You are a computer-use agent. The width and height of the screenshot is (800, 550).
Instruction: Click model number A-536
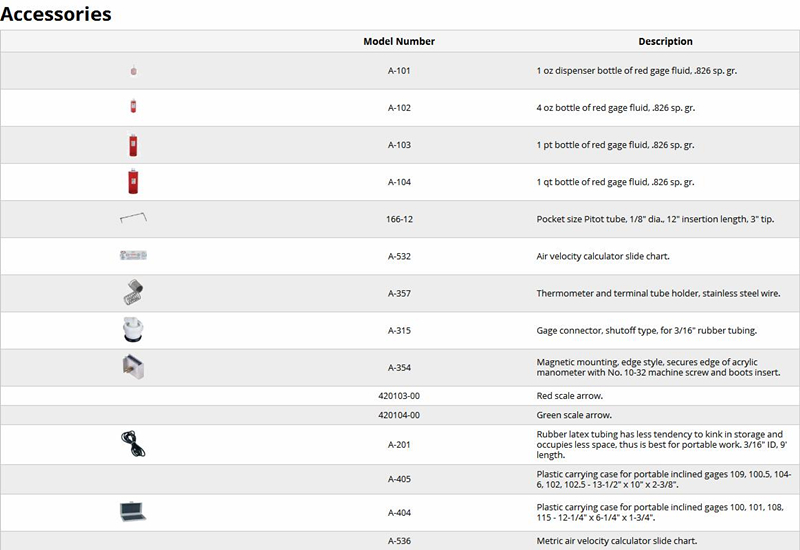[x=399, y=541]
